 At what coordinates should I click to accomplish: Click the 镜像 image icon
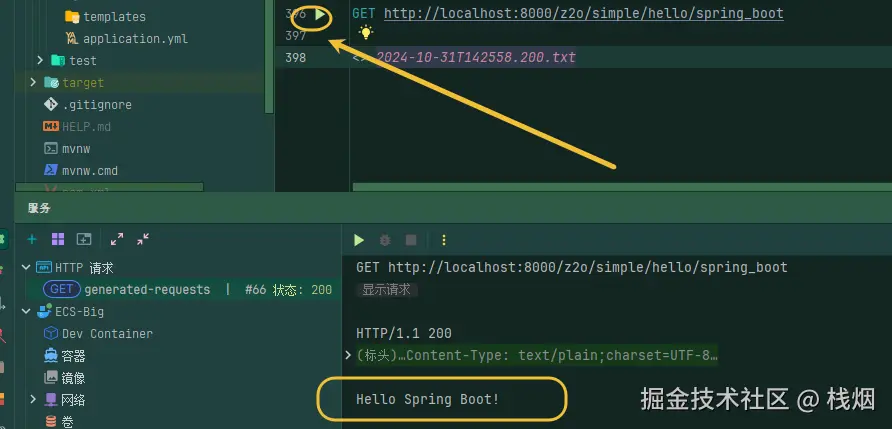coord(51,377)
